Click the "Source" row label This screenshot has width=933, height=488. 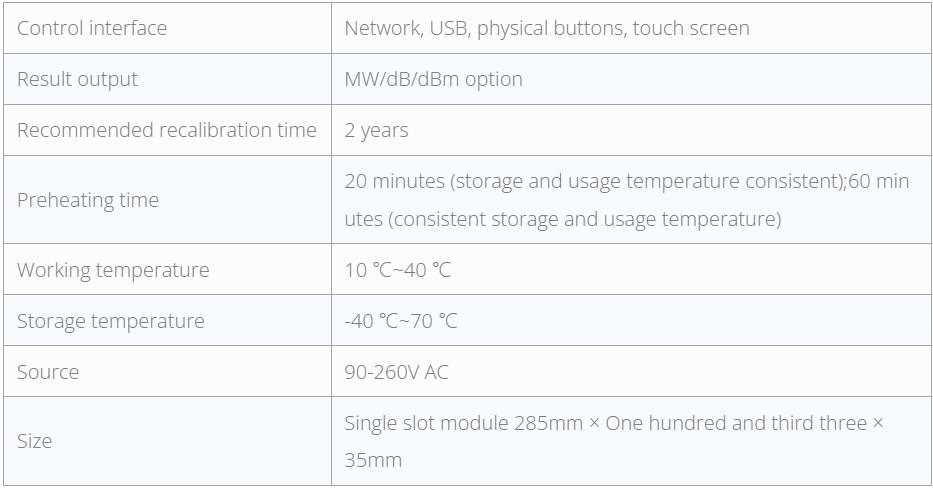[48, 372]
